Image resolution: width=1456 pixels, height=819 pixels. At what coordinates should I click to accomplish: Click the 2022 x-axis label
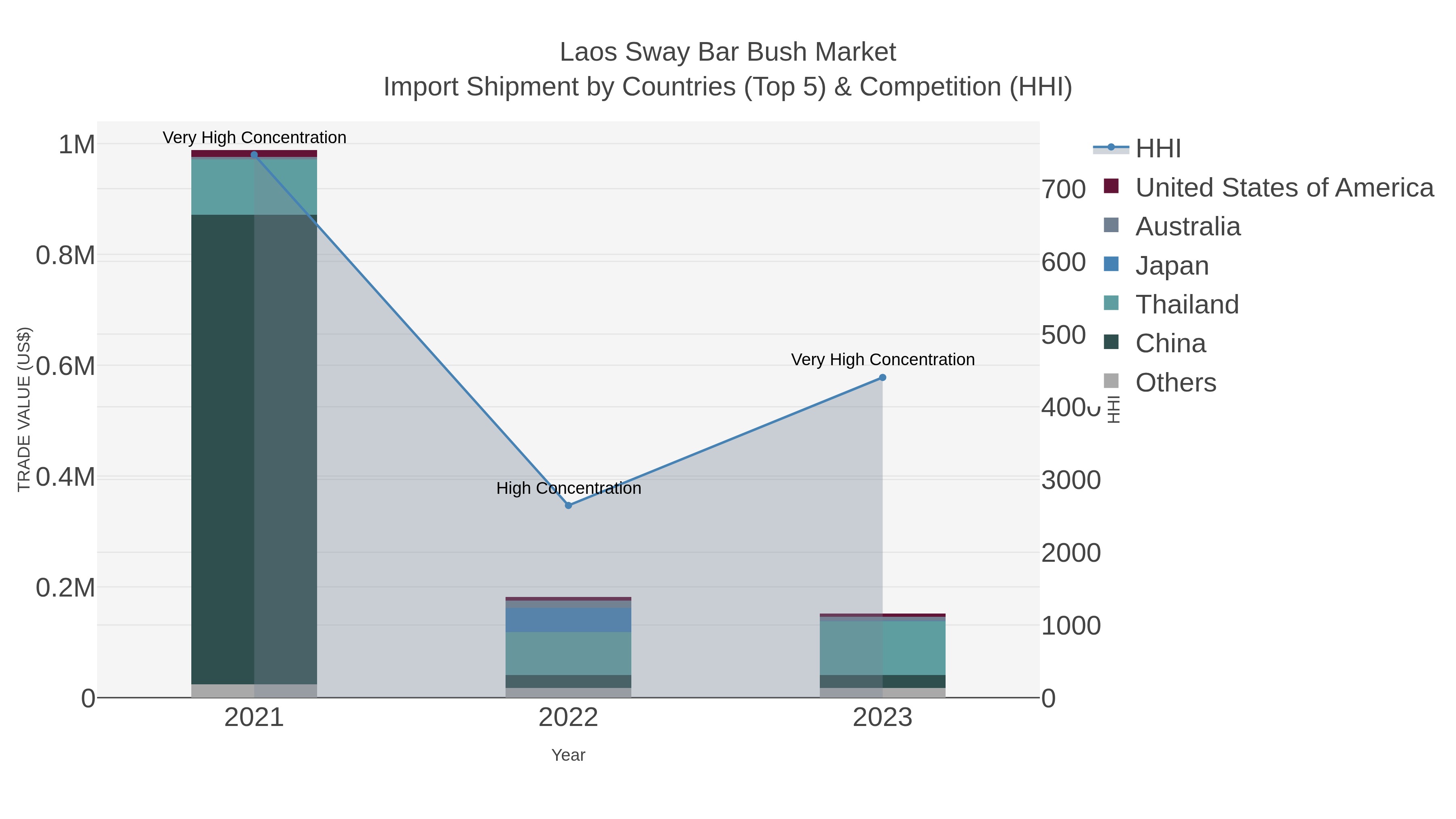(569, 718)
